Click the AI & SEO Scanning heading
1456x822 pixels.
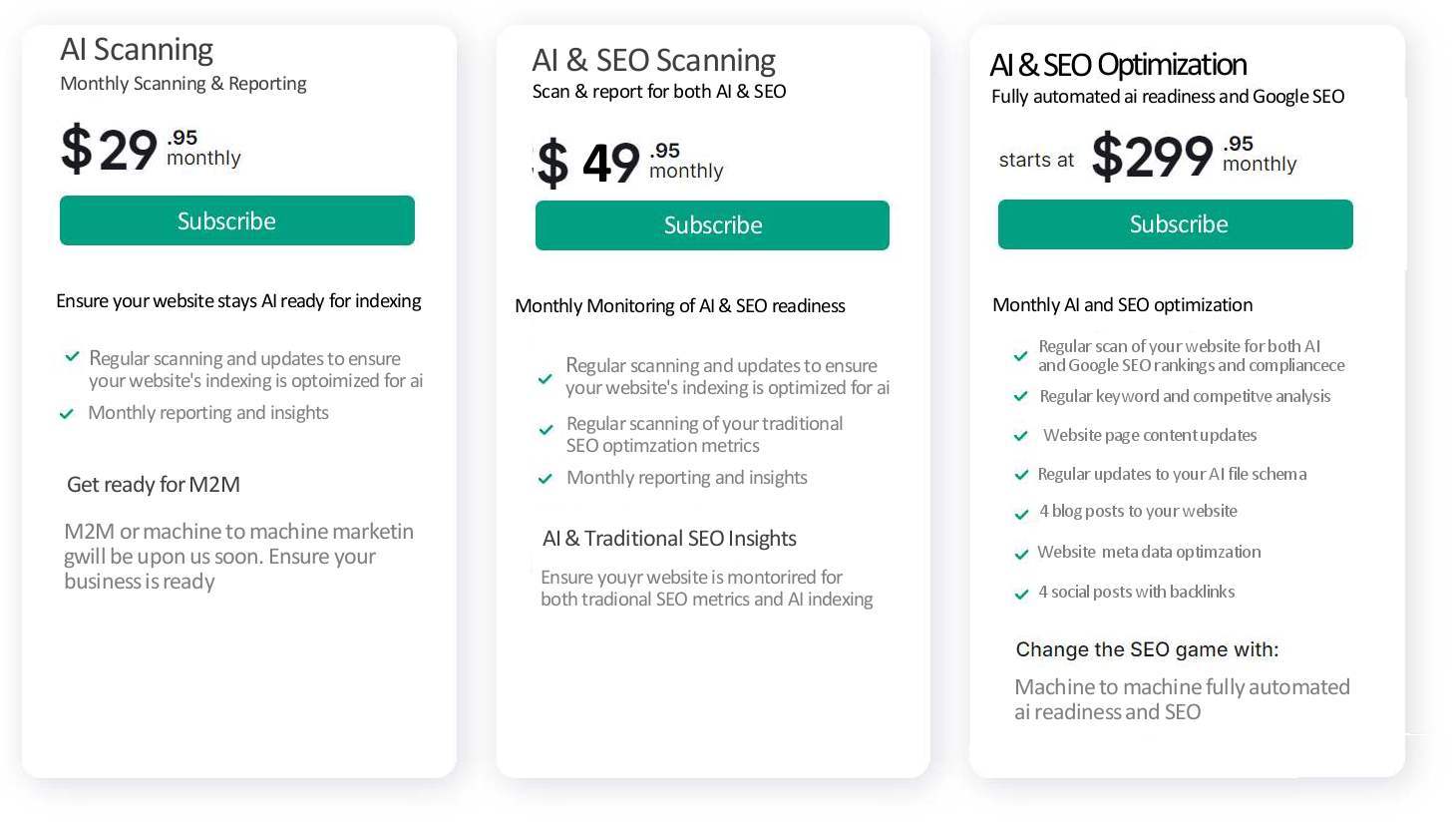pyautogui.click(x=653, y=61)
